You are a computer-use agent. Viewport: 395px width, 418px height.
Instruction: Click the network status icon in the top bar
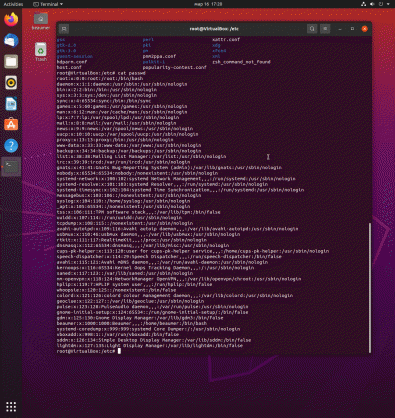(x=363, y=4)
